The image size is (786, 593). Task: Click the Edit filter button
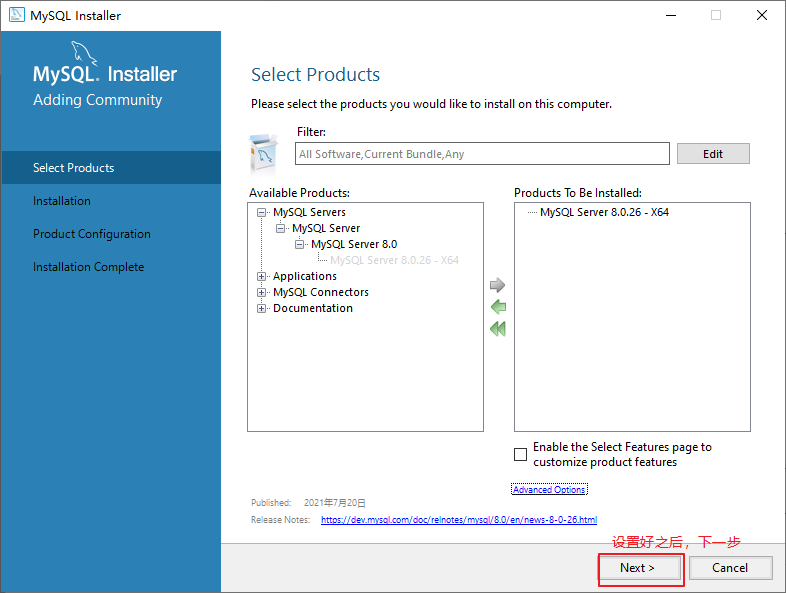tap(713, 154)
